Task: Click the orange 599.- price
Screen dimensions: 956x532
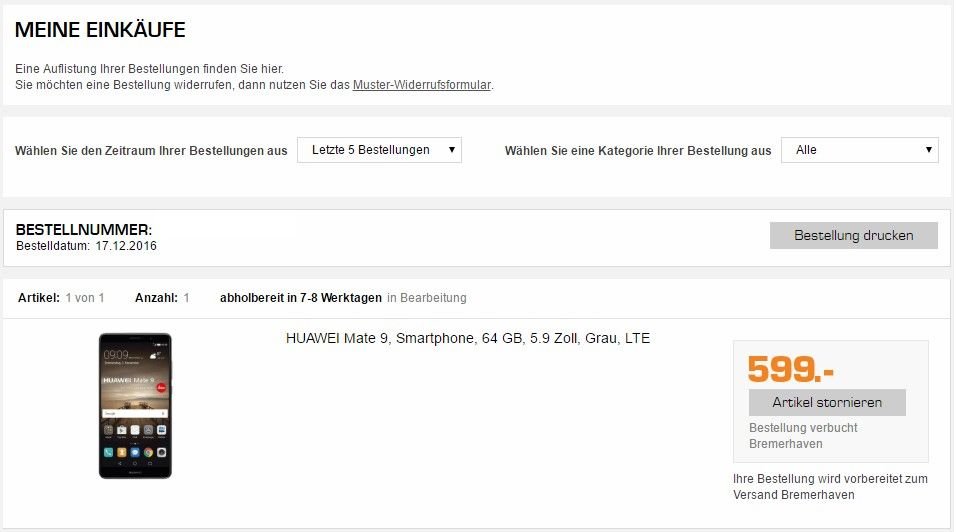Action: 790,369
